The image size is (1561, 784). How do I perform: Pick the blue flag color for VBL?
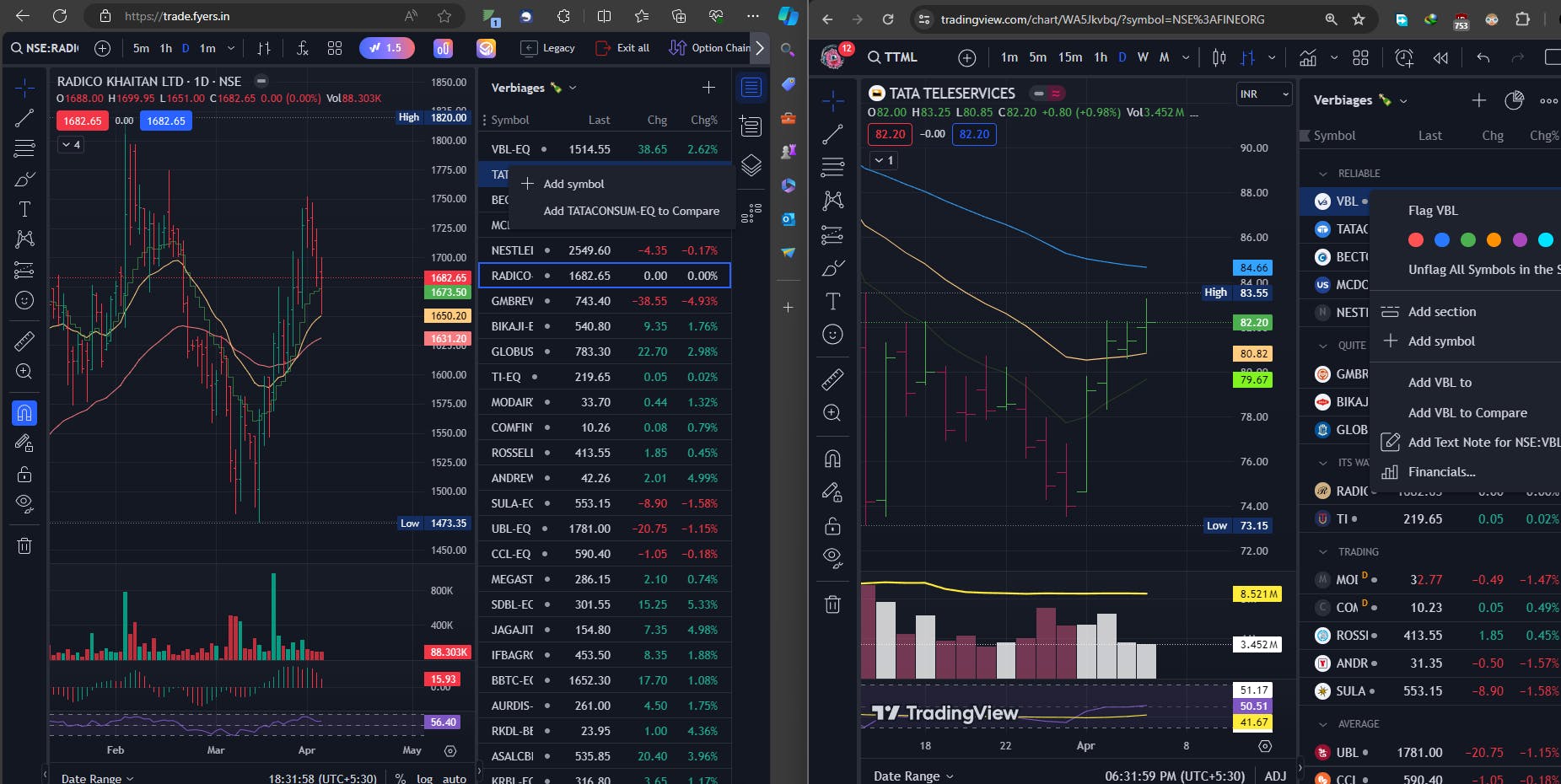click(x=1442, y=240)
